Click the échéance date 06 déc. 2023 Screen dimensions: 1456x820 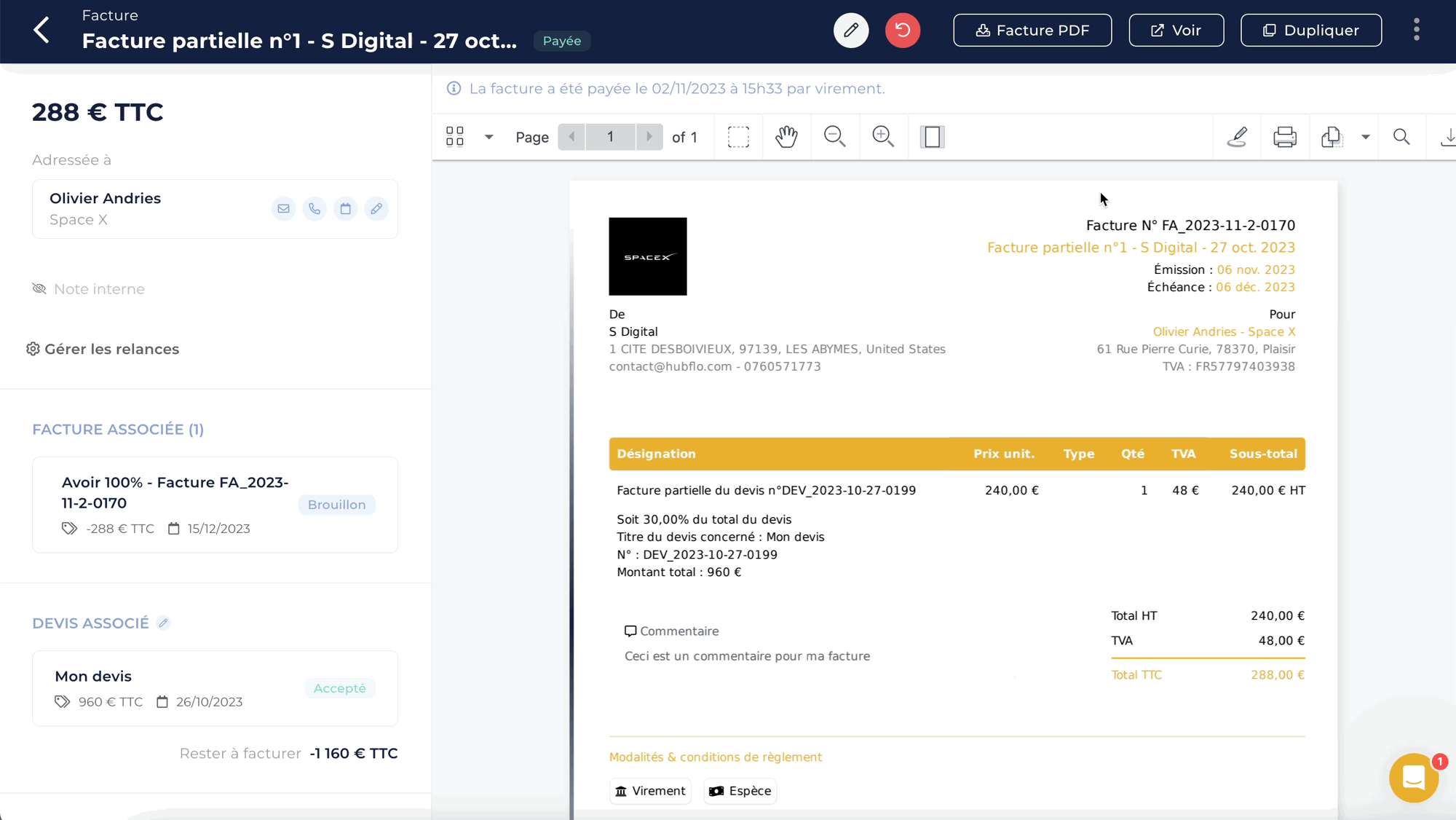tap(1255, 287)
